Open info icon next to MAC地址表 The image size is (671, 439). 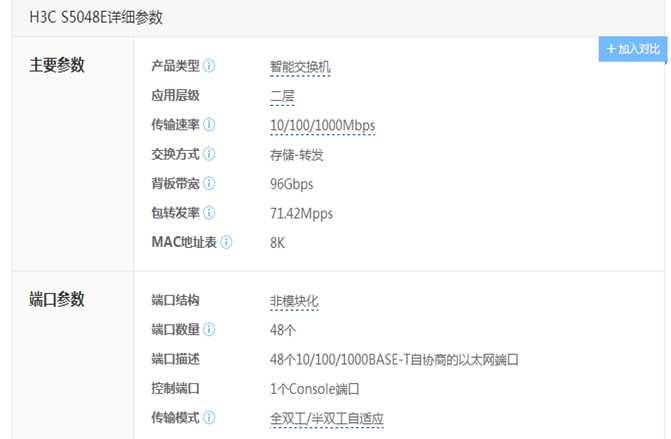(x=226, y=242)
